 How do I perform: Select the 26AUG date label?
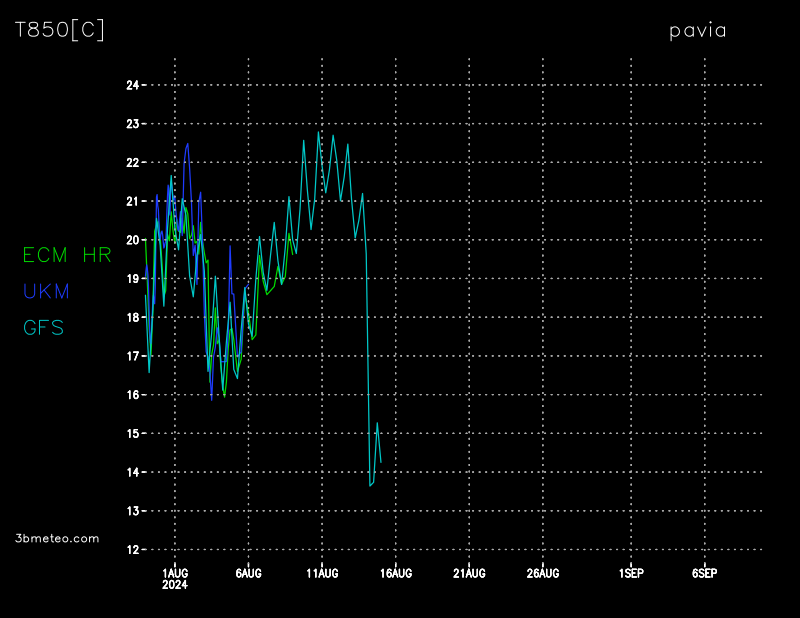click(542, 573)
